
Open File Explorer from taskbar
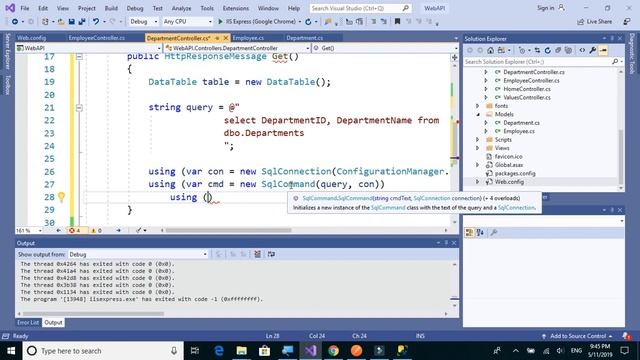click(x=242, y=351)
